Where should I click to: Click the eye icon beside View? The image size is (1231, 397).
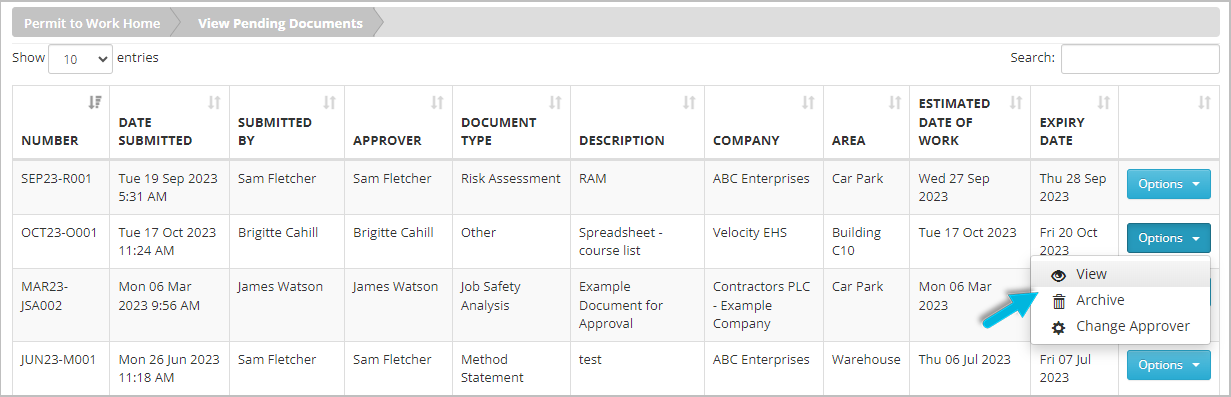coord(1058,274)
